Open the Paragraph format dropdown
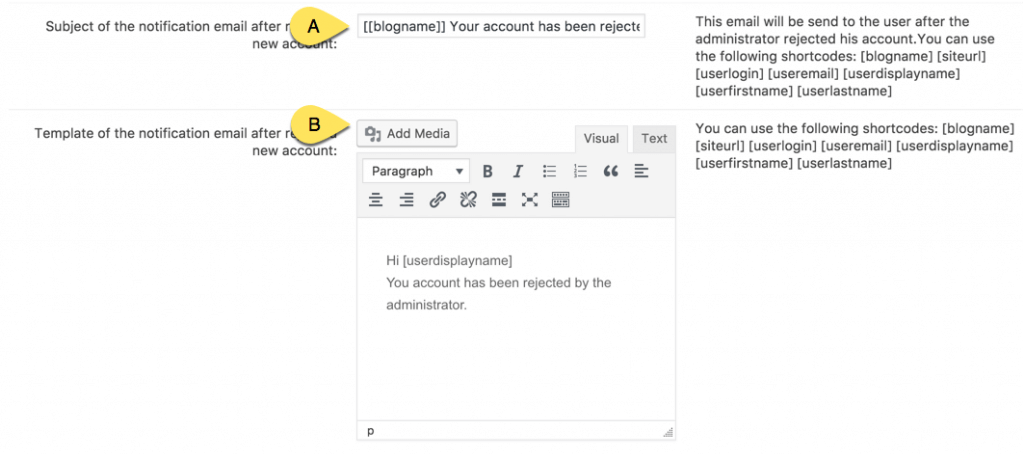The image size is (1024, 455). tap(416, 171)
